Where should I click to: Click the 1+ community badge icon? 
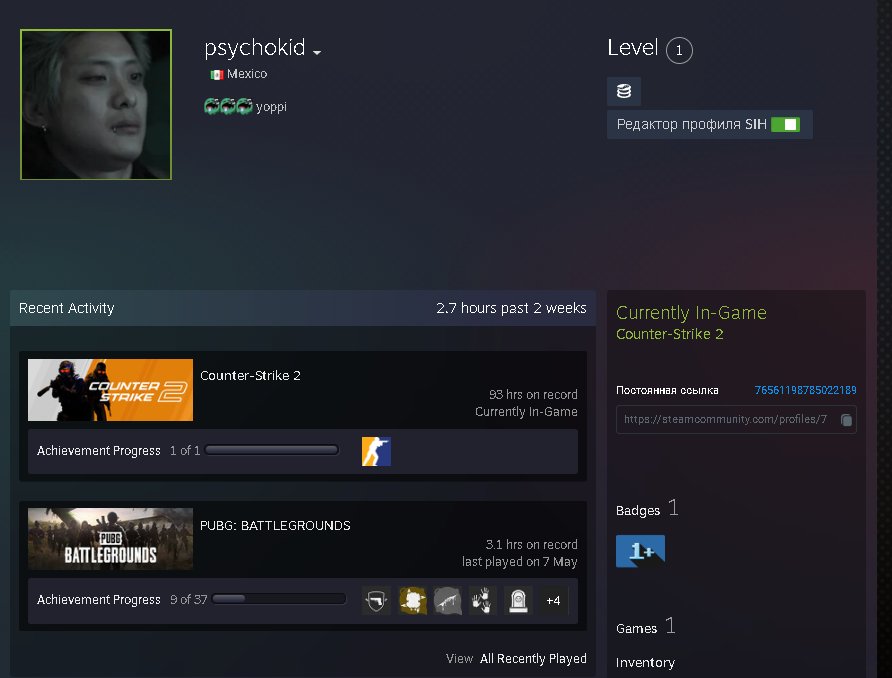(x=641, y=551)
